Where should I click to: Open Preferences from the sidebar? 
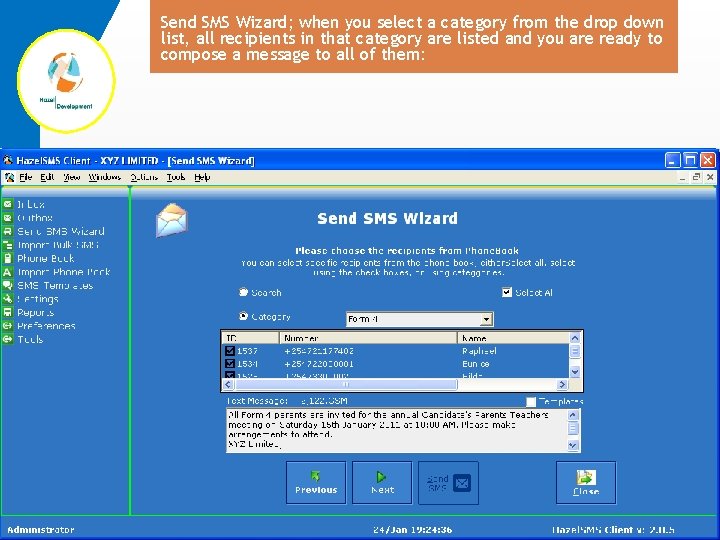point(46,326)
